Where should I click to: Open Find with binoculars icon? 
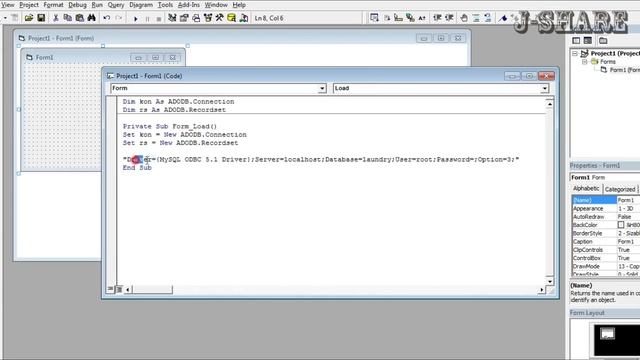(x=91, y=18)
